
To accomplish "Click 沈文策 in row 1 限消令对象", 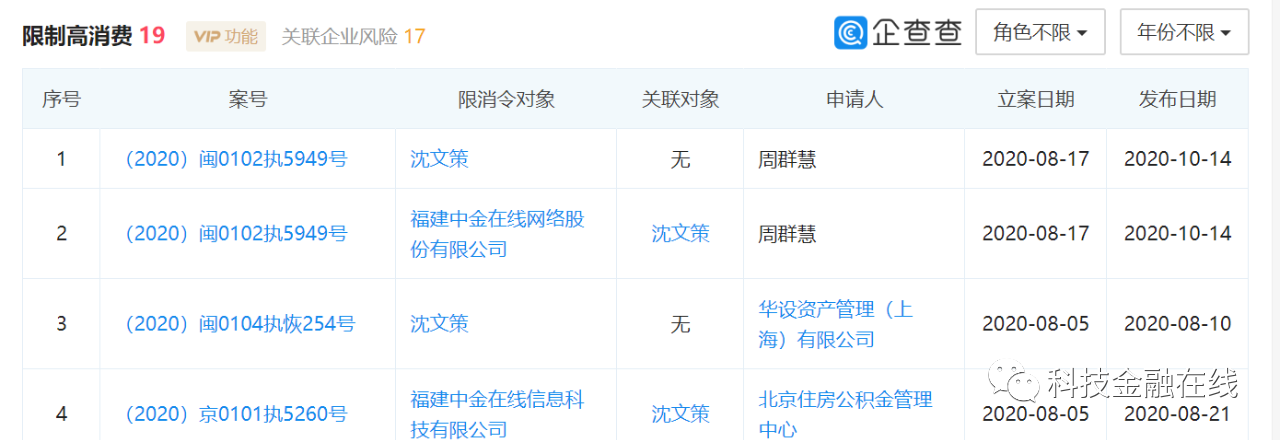I will click(439, 158).
